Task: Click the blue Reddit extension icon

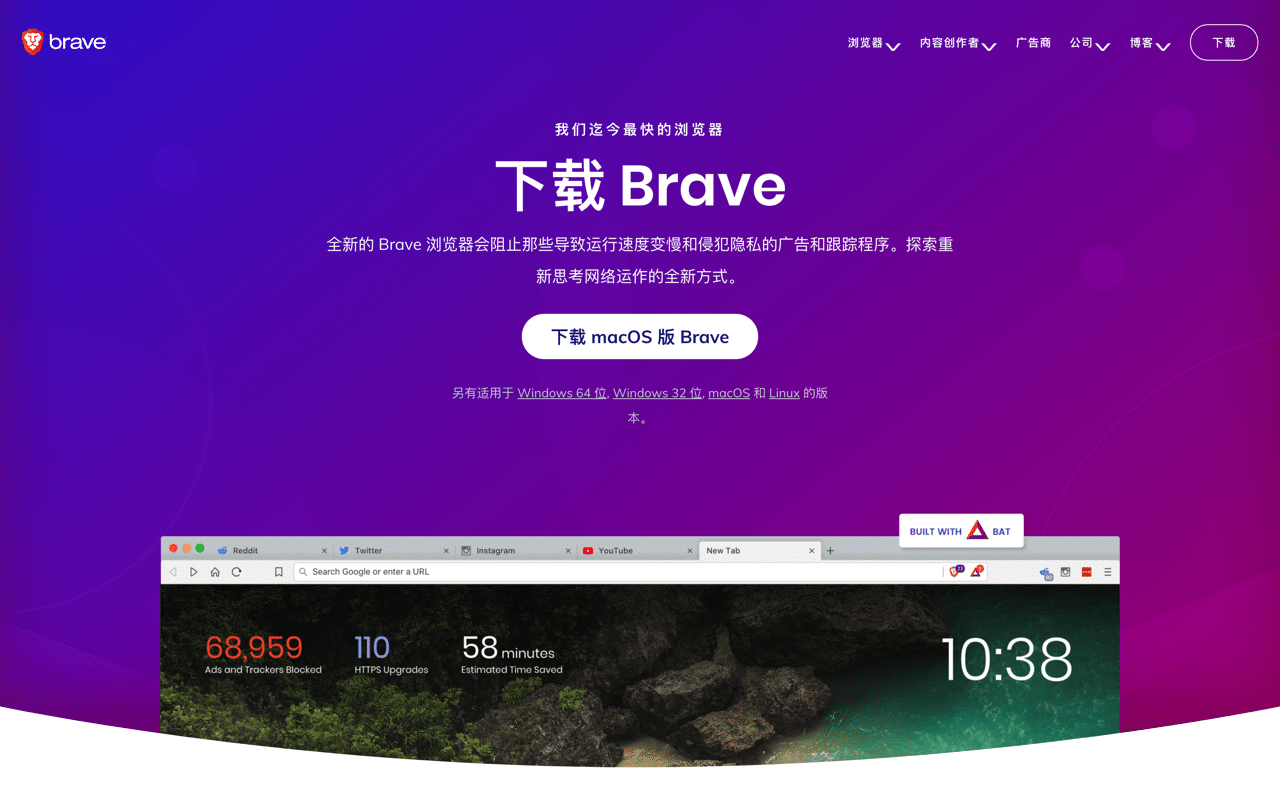Action: [x=1046, y=573]
